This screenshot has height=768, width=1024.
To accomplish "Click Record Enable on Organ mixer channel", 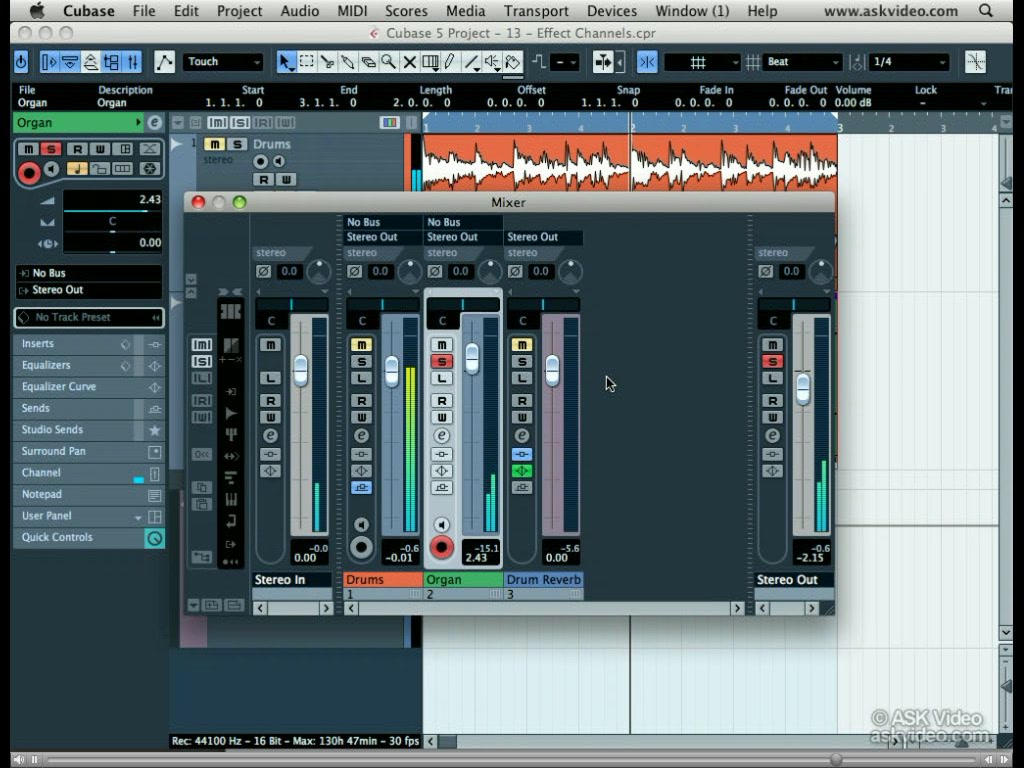I will [x=441, y=547].
